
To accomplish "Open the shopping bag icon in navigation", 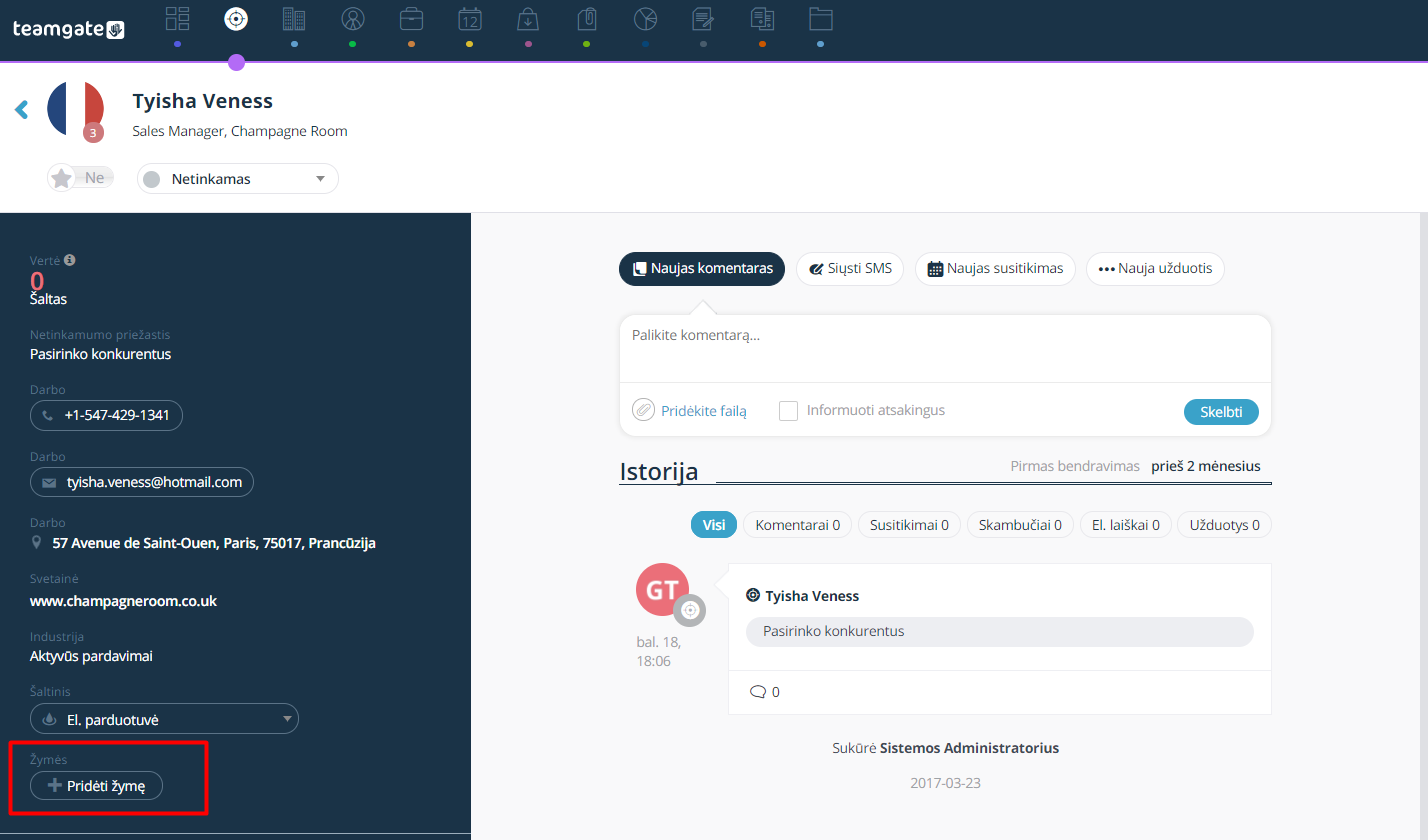I will (x=528, y=19).
